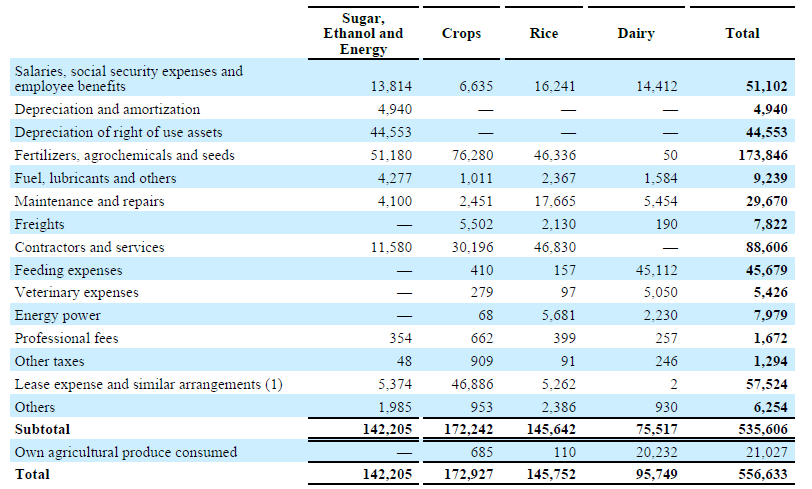
Task: Click the Total column header
Action: pos(742,33)
